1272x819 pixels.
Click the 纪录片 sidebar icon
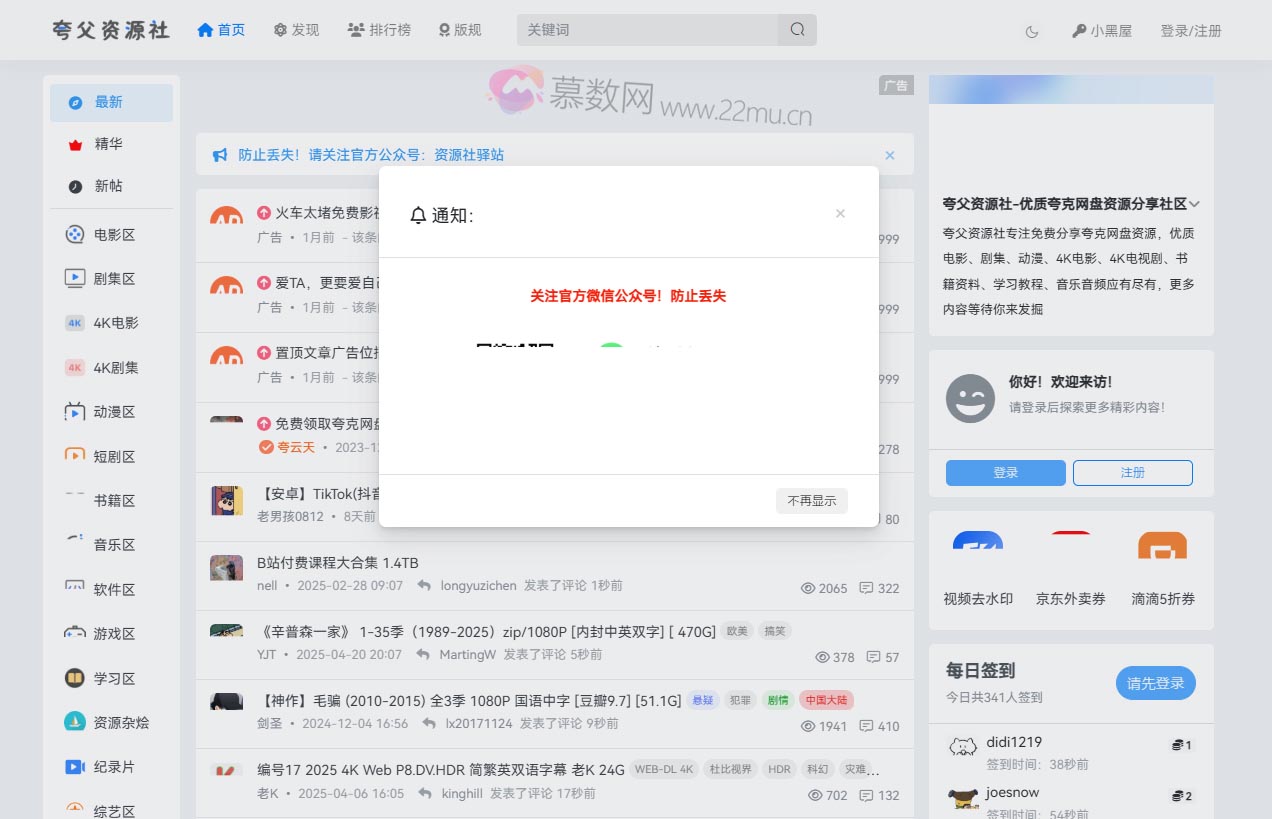(74, 766)
